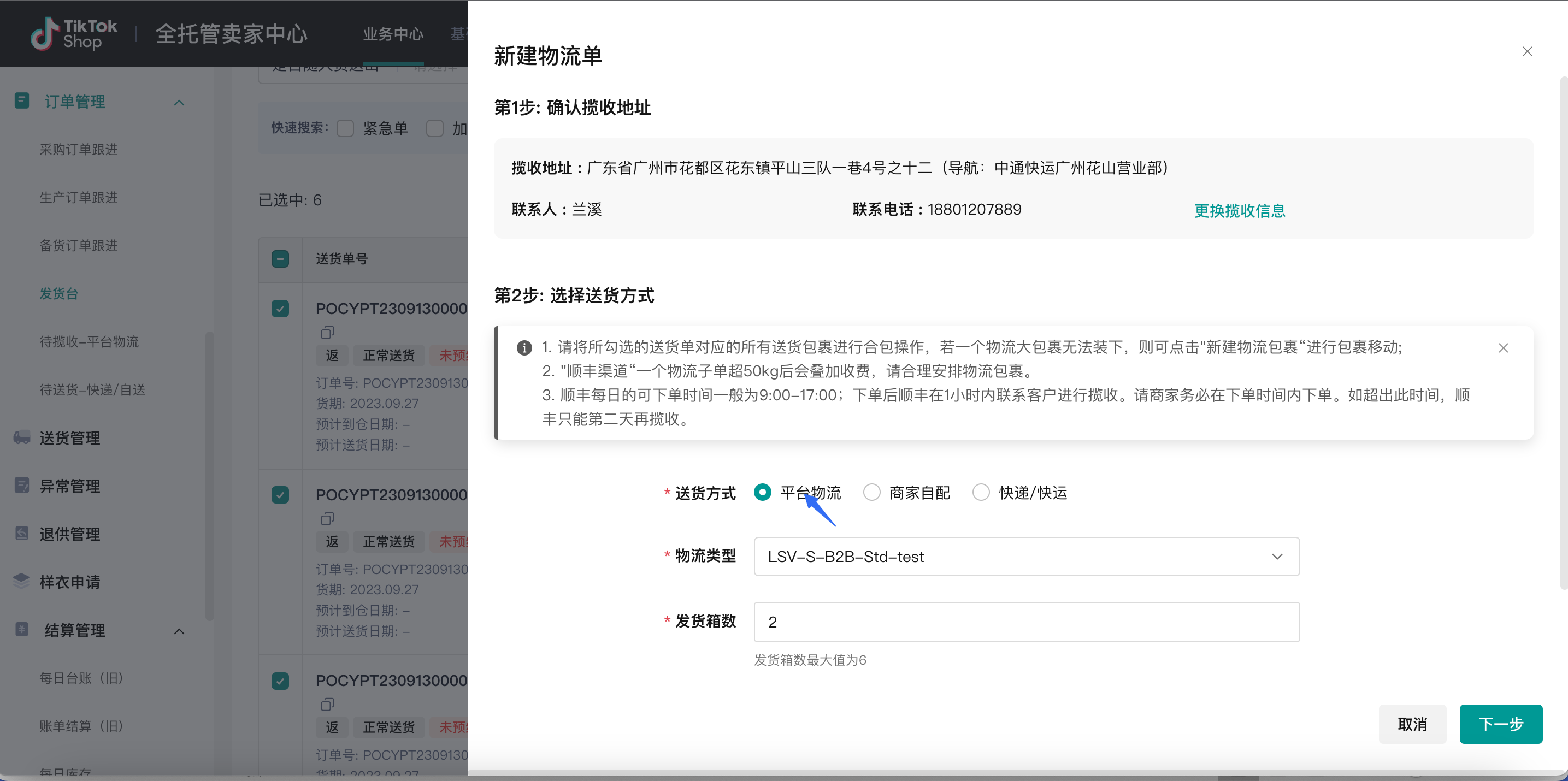Image resolution: width=1568 pixels, height=781 pixels.
Task: Open 备货订单跟进 in sidebar
Action: (x=79, y=245)
